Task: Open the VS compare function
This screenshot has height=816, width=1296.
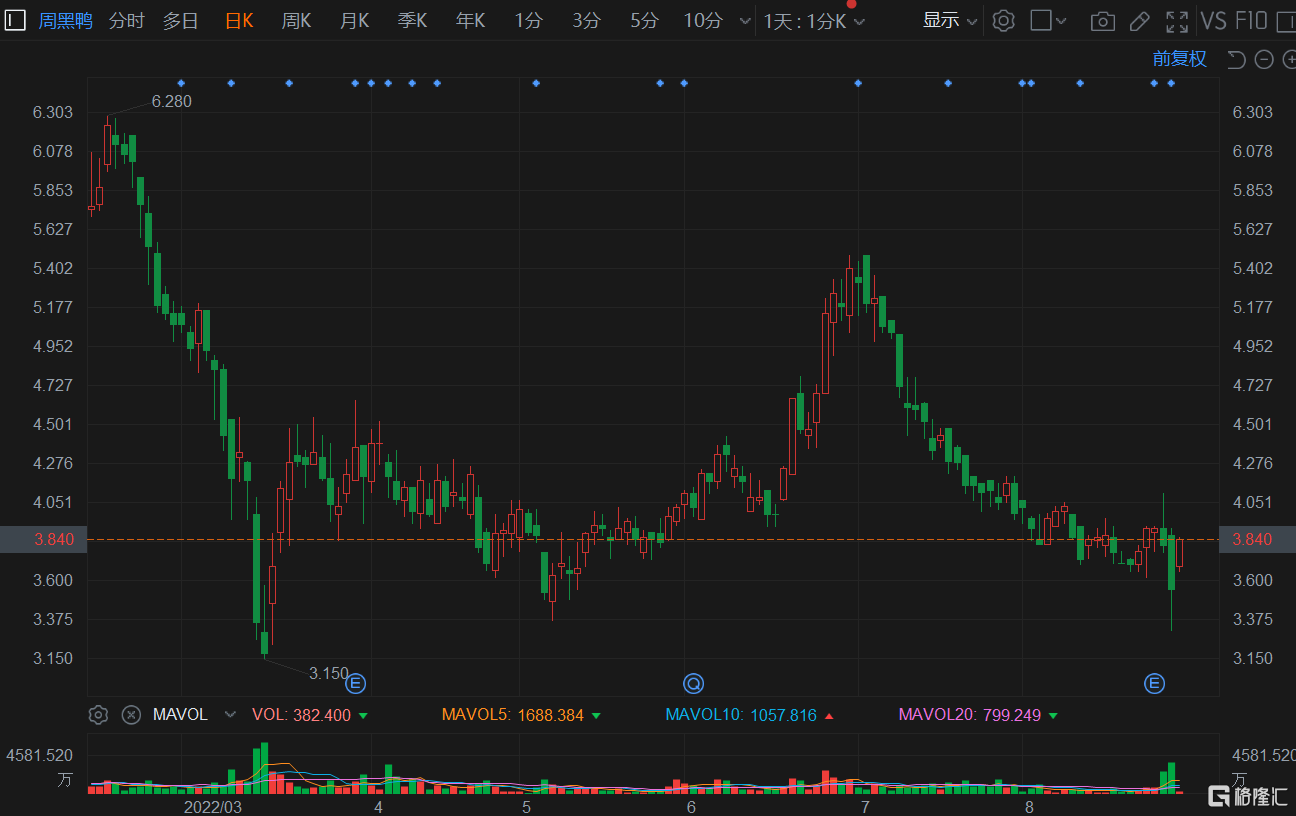Action: coord(1214,21)
